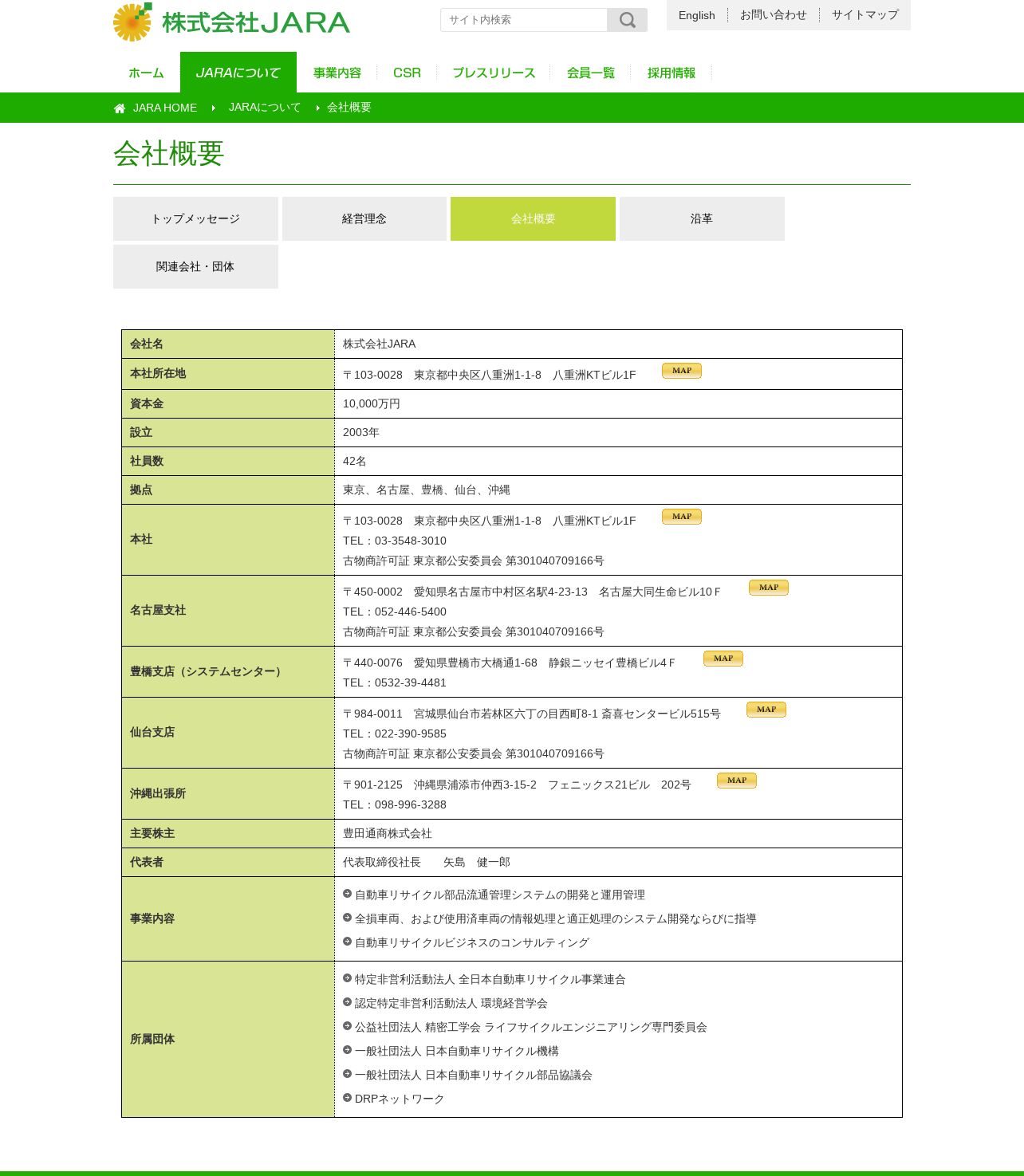Switch to 沿革 tab
1024x1176 pixels.
click(x=702, y=218)
